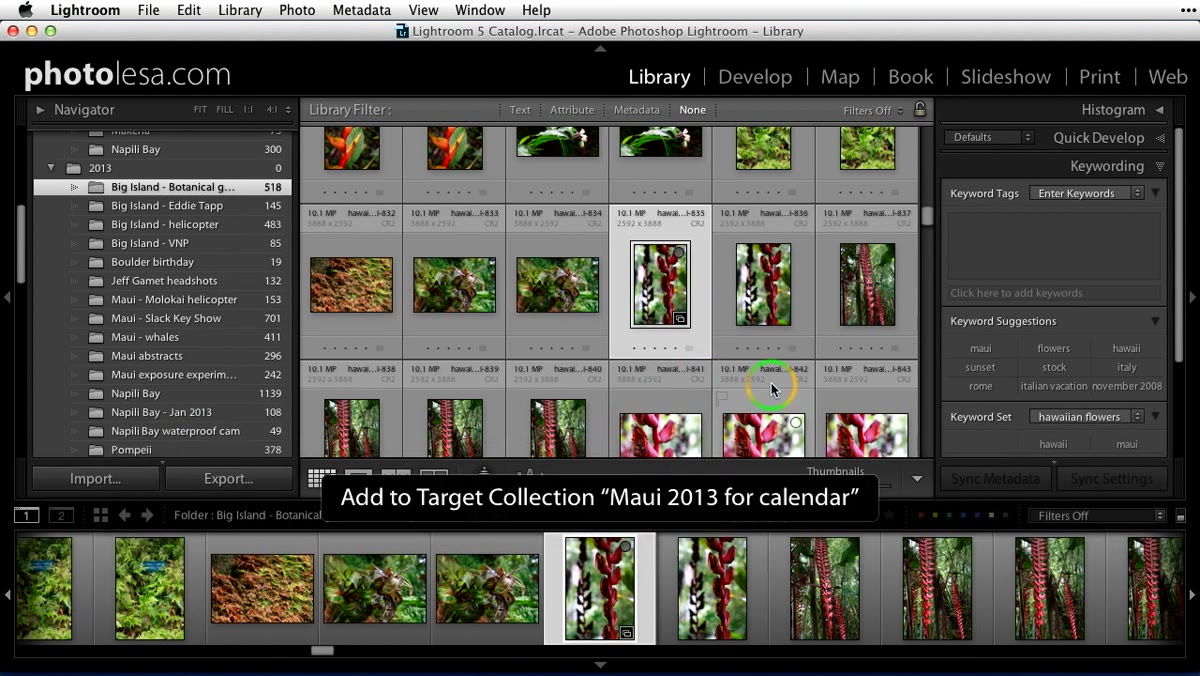Click collection badge on selected filmstrip photo
Image resolution: width=1200 pixels, height=676 pixels.
(x=626, y=632)
